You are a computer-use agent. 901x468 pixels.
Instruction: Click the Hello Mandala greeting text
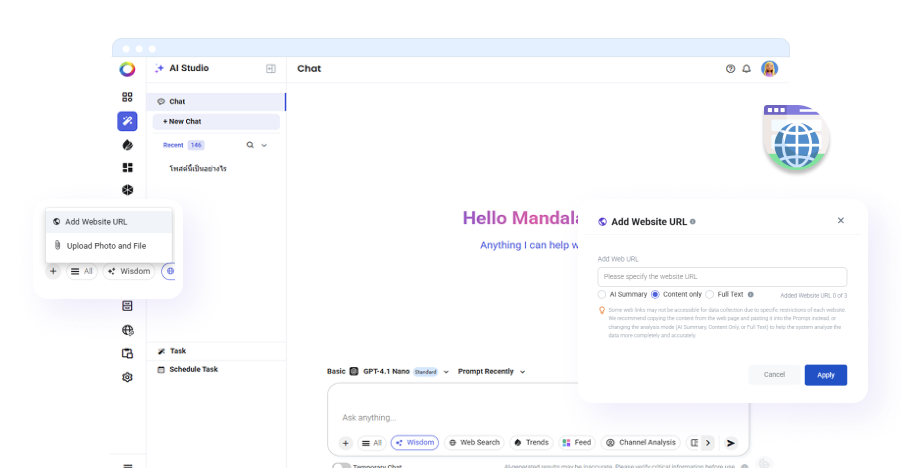(521, 218)
